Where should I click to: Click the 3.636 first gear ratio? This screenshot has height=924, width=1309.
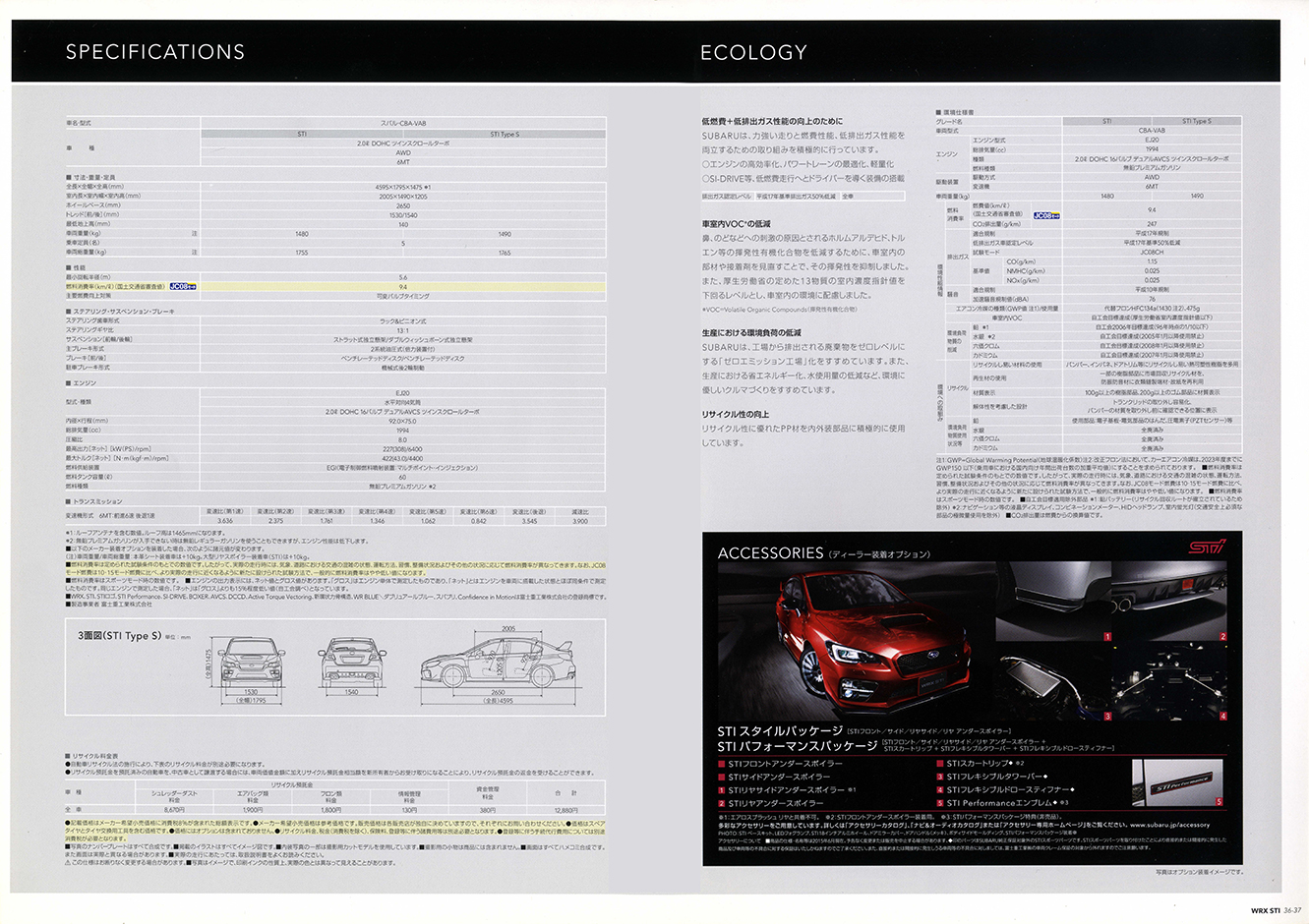[225, 521]
